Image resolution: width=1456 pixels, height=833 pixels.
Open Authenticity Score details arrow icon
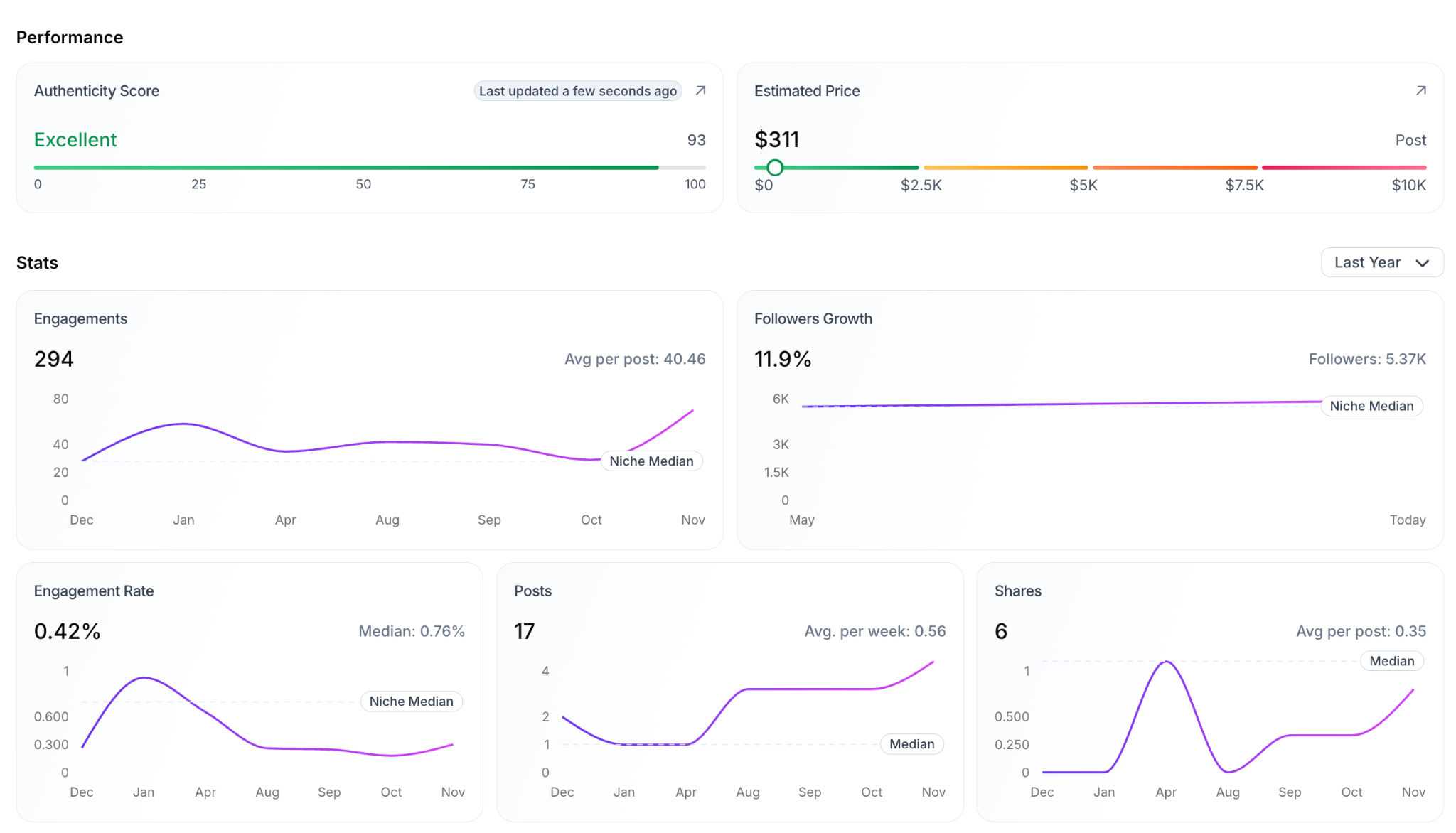pyautogui.click(x=700, y=90)
